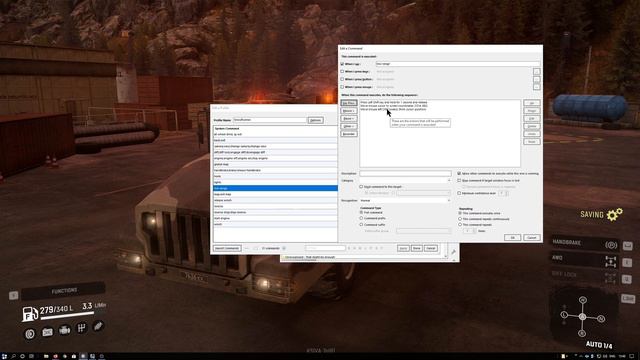
Task: Select the 'global map' command row
Action: 275,164
